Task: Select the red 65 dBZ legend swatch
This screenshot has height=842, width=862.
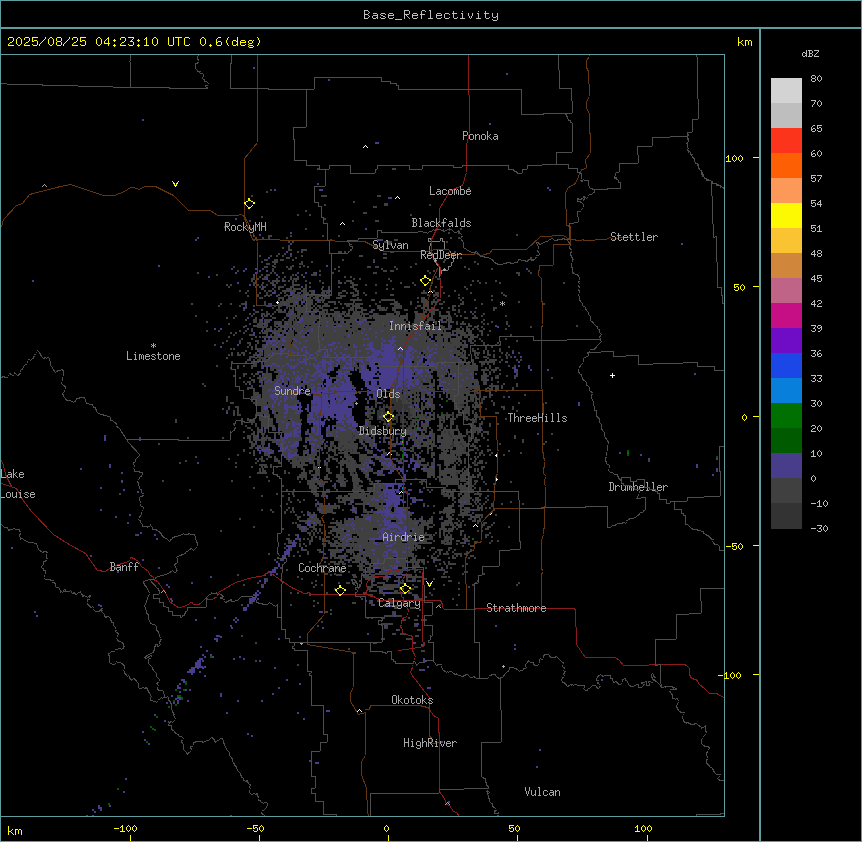Action: point(786,141)
